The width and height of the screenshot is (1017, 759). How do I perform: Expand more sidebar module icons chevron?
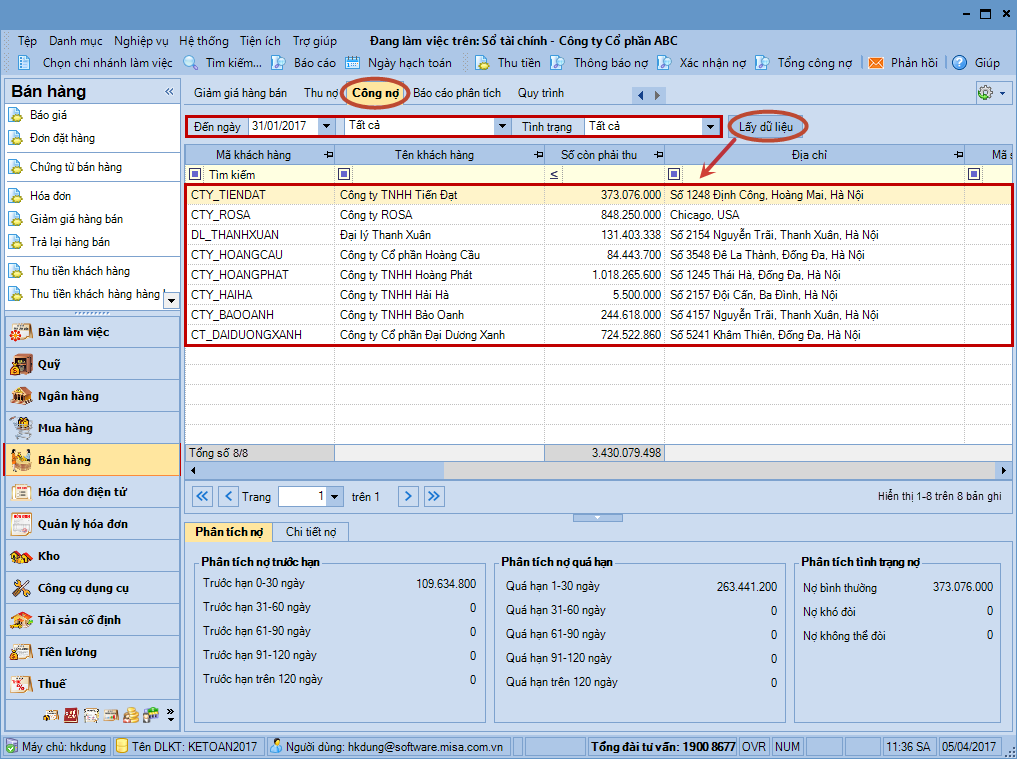tap(171, 715)
